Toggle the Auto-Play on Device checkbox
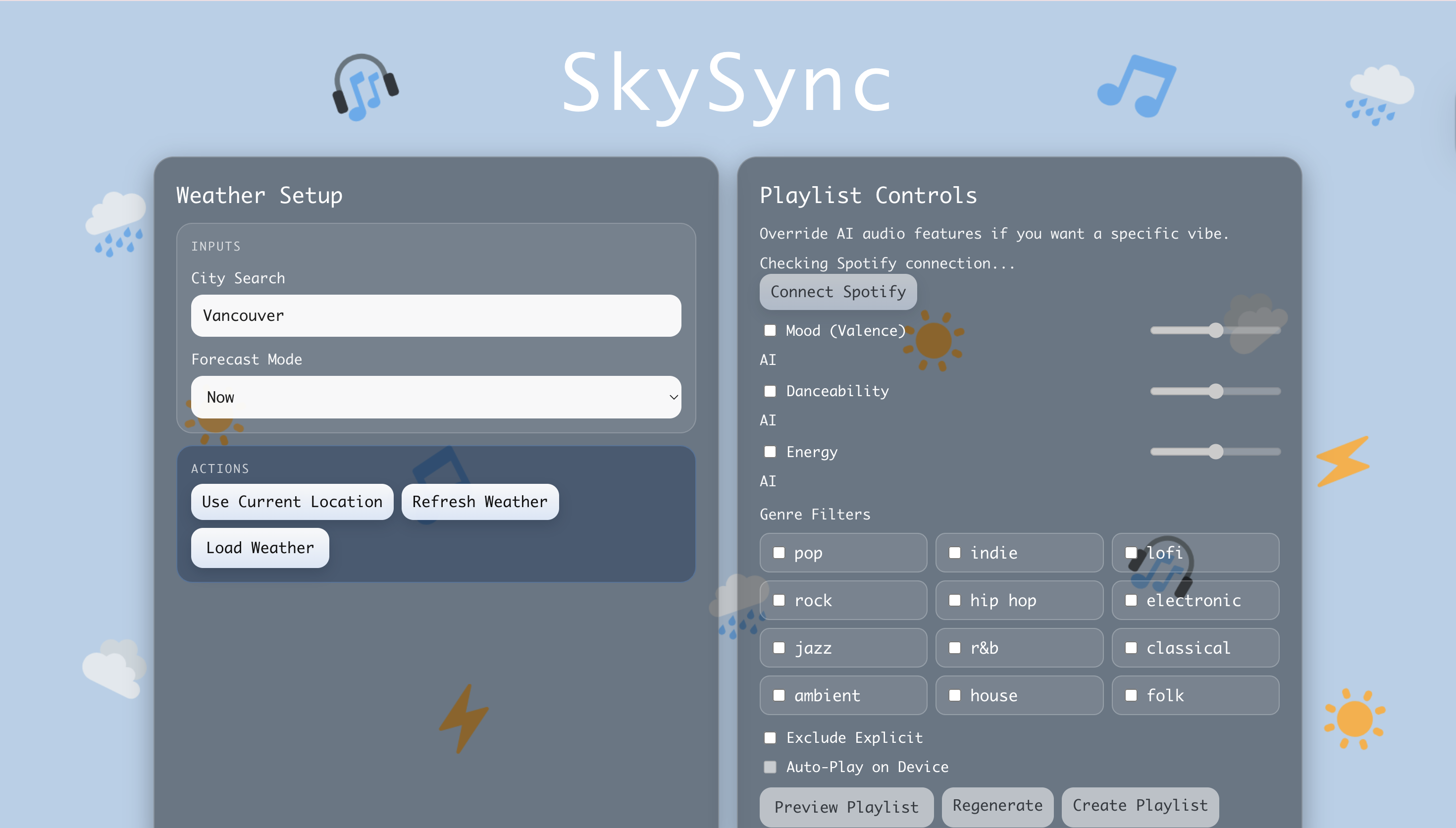Image resolution: width=1456 pixels, height=828 pixels. coord(770,767)
